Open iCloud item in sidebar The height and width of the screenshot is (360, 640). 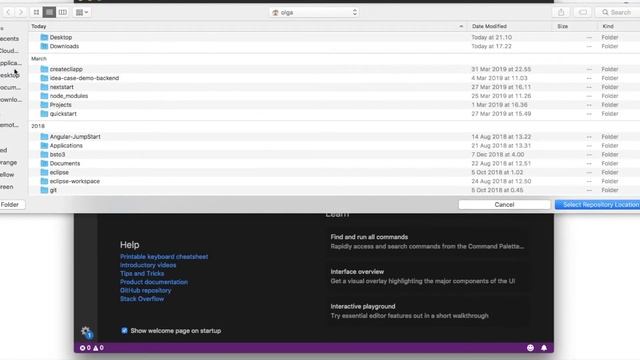(10, 51)
